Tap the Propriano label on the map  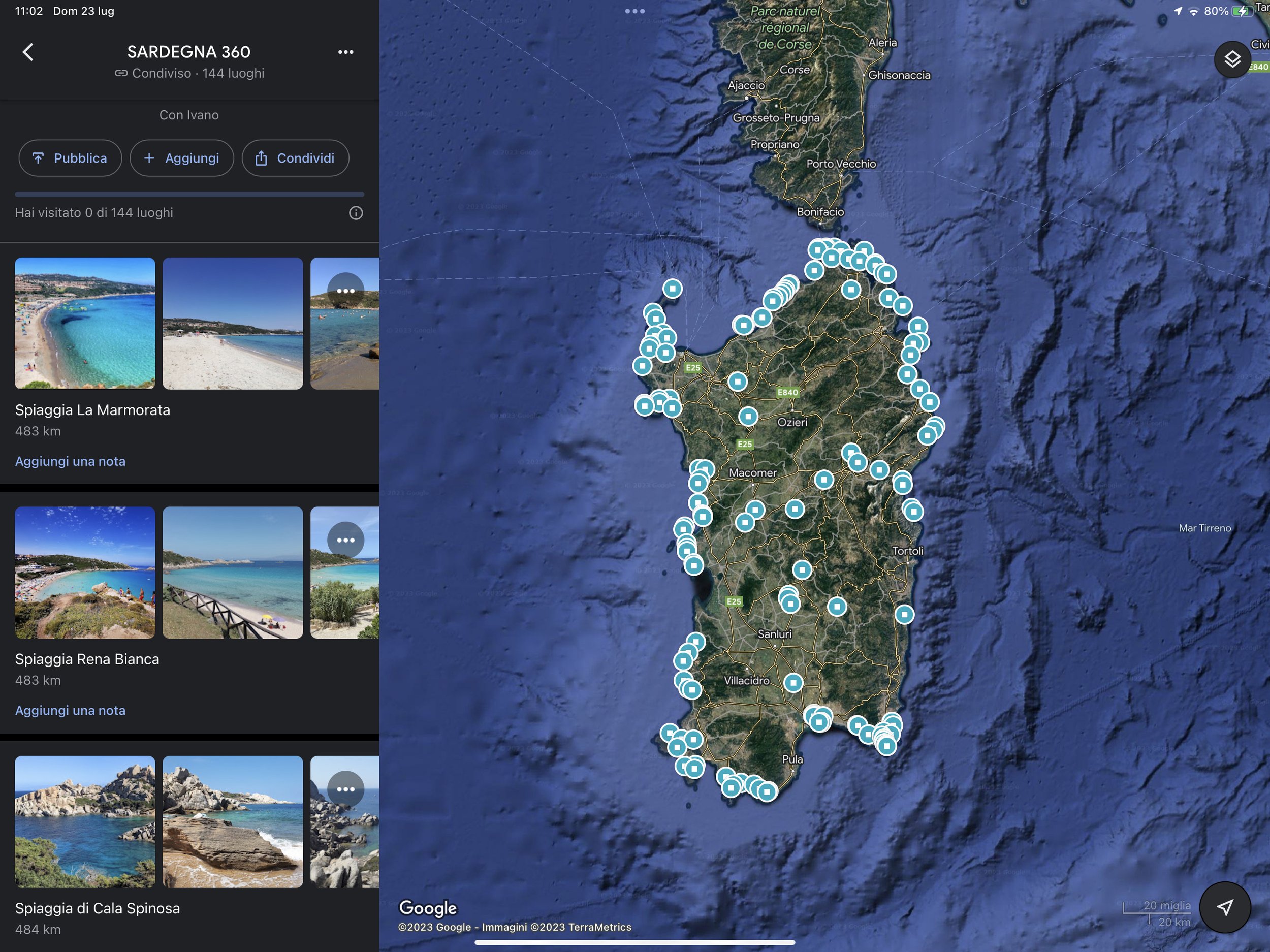pos(775,145)
